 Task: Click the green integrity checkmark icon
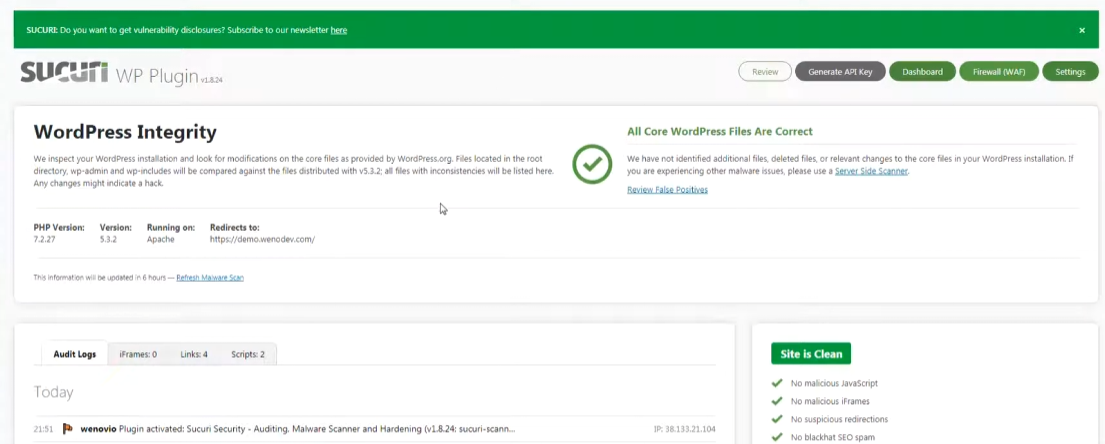click(x=592, y=163)
